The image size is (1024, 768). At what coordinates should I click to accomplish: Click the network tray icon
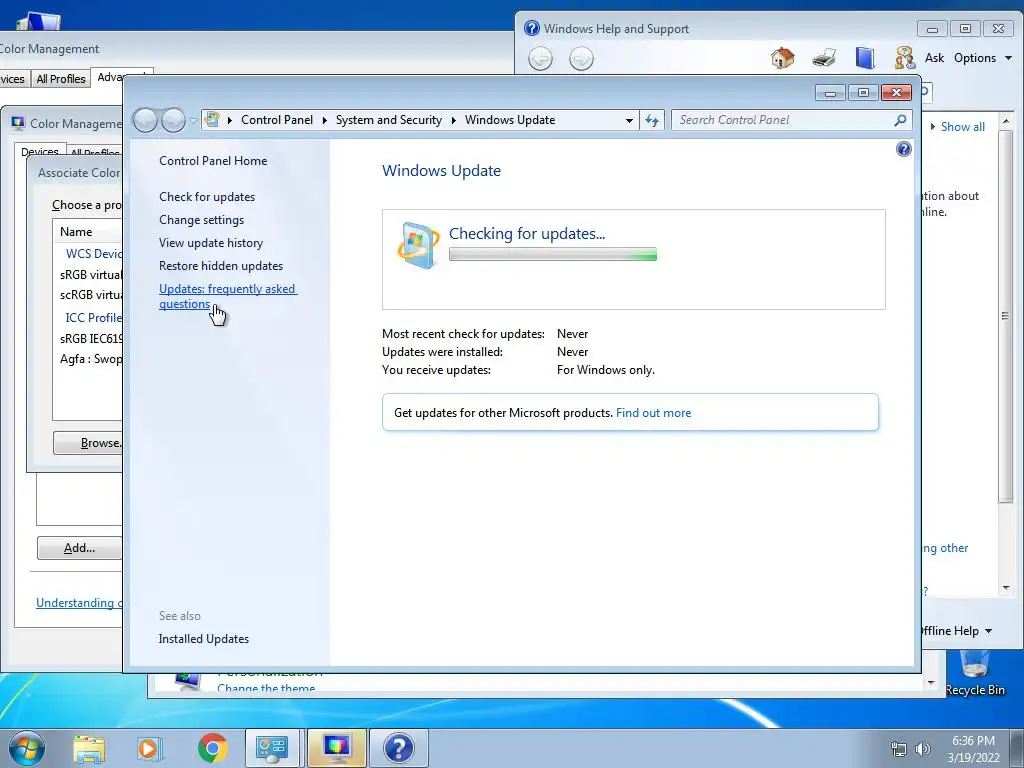click(x=899, y=749)
